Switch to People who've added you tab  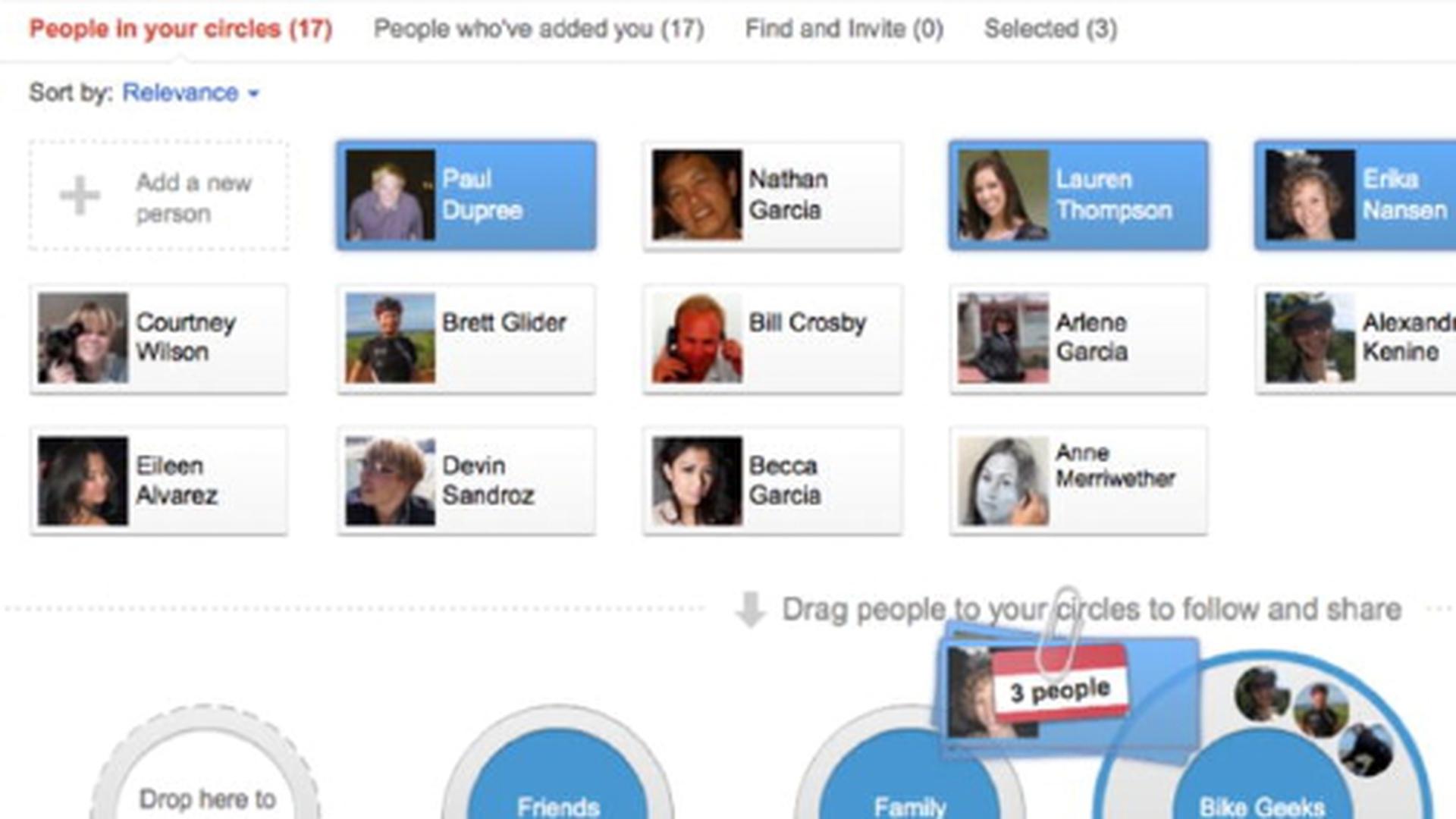pos(539,30)
